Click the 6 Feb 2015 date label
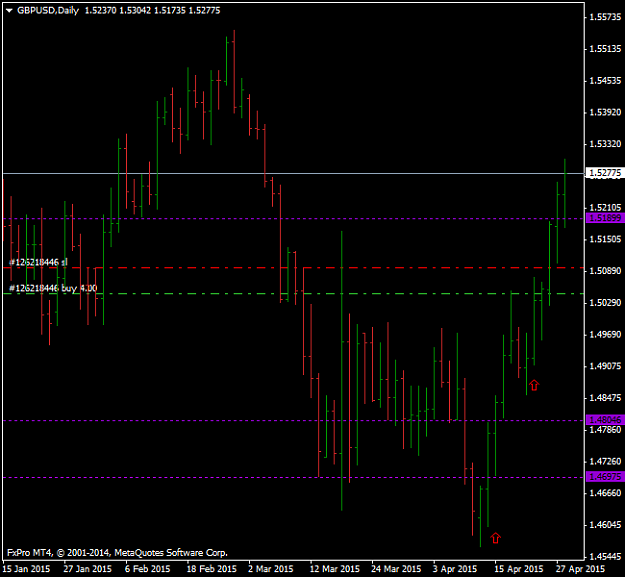This screenshot has width=625, height=577. pyautogui.click(x=147, y=569)
